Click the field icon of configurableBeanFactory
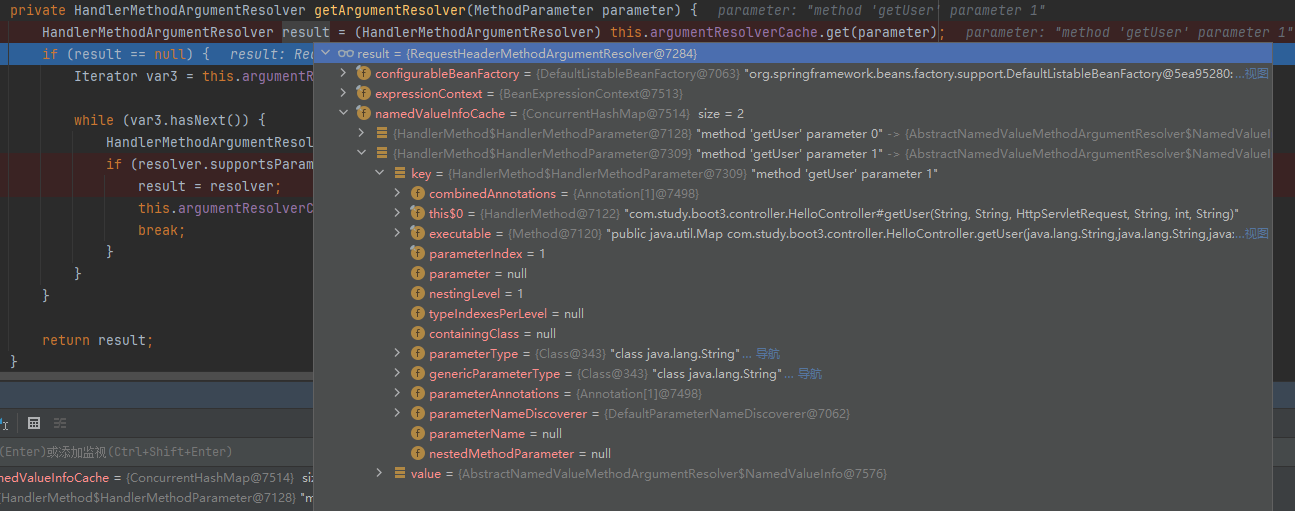1295x511 pixels. tap(364, 73)
